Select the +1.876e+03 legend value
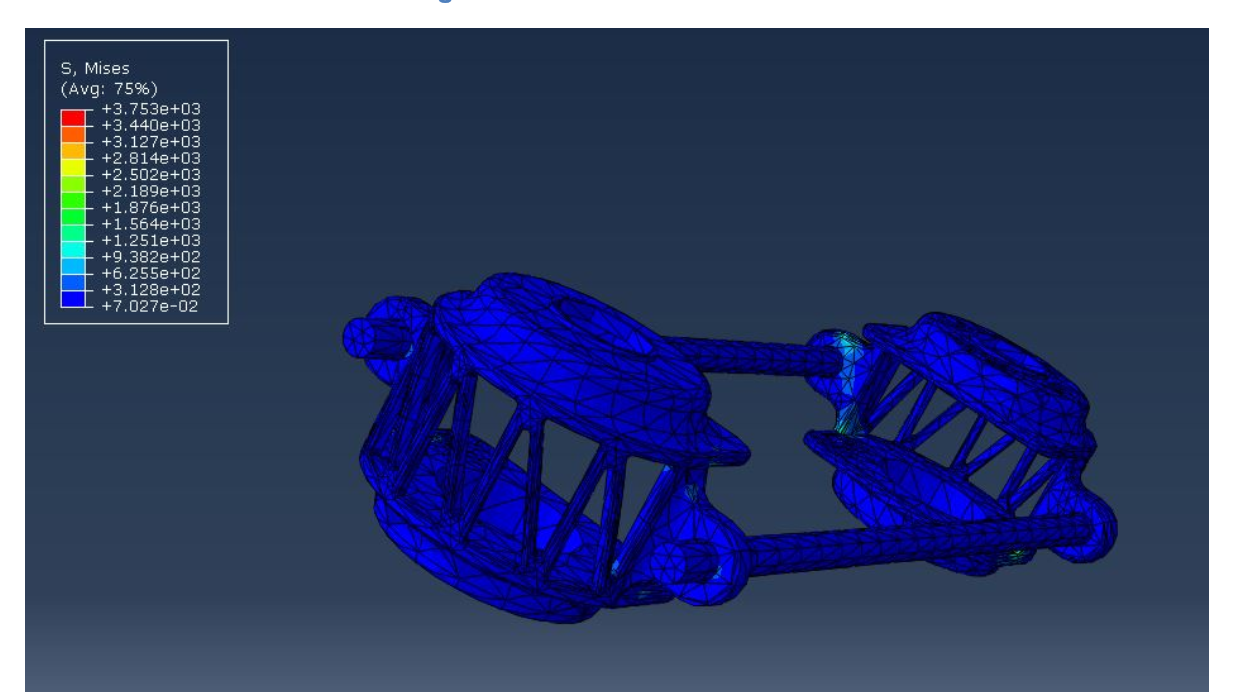The height and width of the screenshot is (696, 1239). (x=151, y=208)
